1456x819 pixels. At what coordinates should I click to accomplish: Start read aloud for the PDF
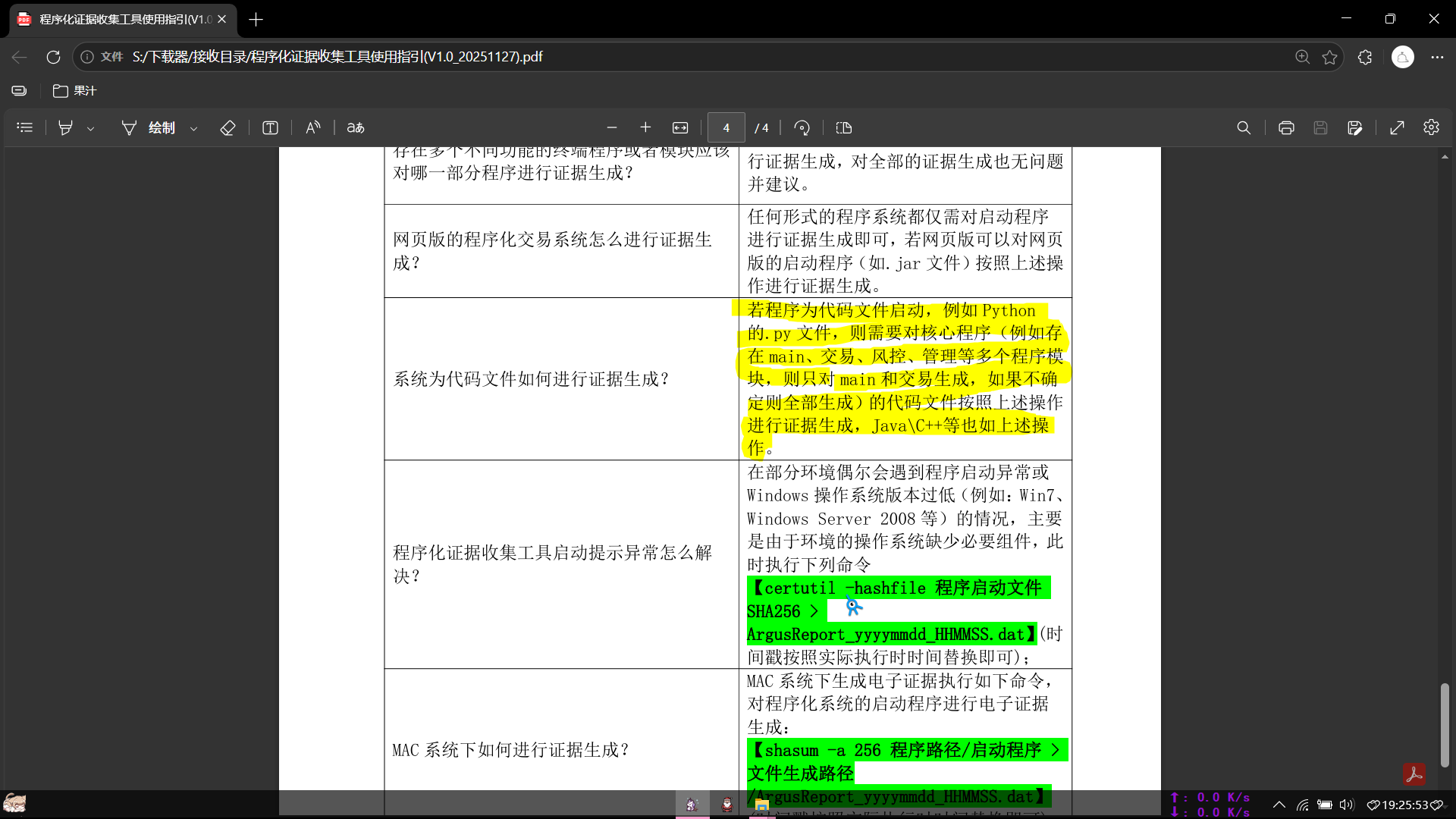tap(313, 127)
